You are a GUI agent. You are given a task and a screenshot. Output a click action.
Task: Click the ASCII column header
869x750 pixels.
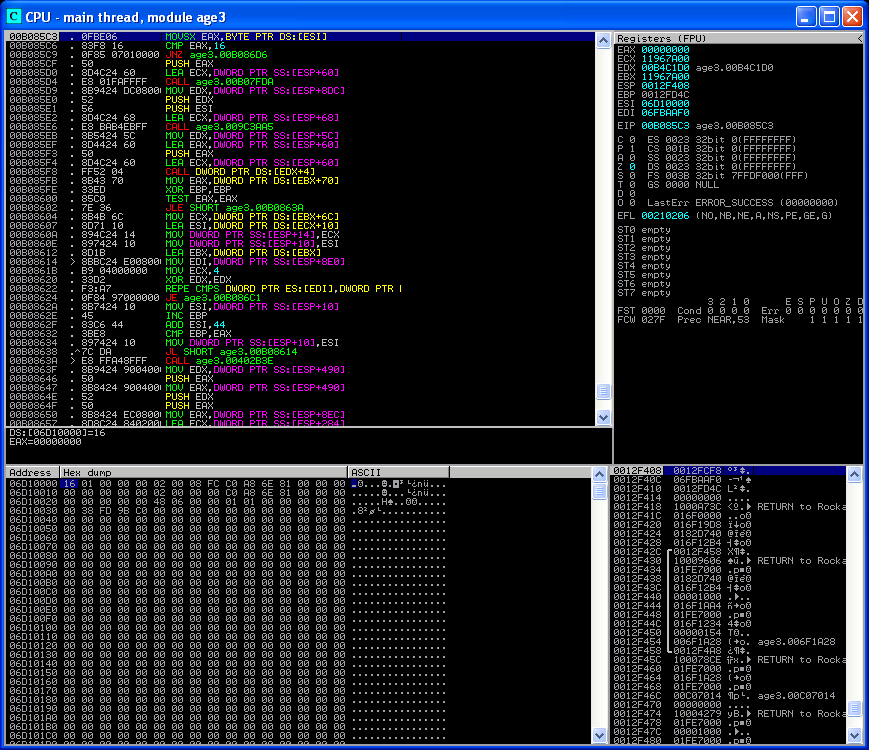point(398,472)
